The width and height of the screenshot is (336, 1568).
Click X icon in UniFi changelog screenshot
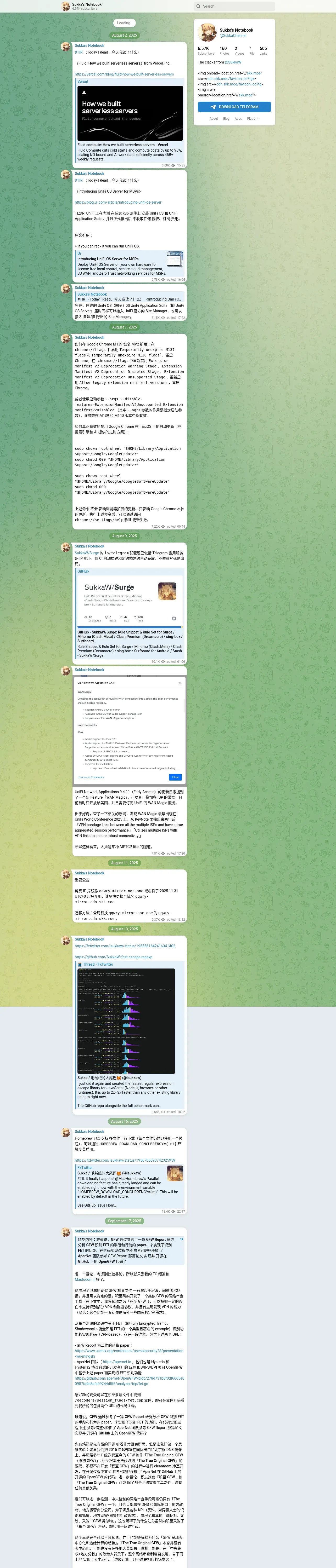(179, 682)
